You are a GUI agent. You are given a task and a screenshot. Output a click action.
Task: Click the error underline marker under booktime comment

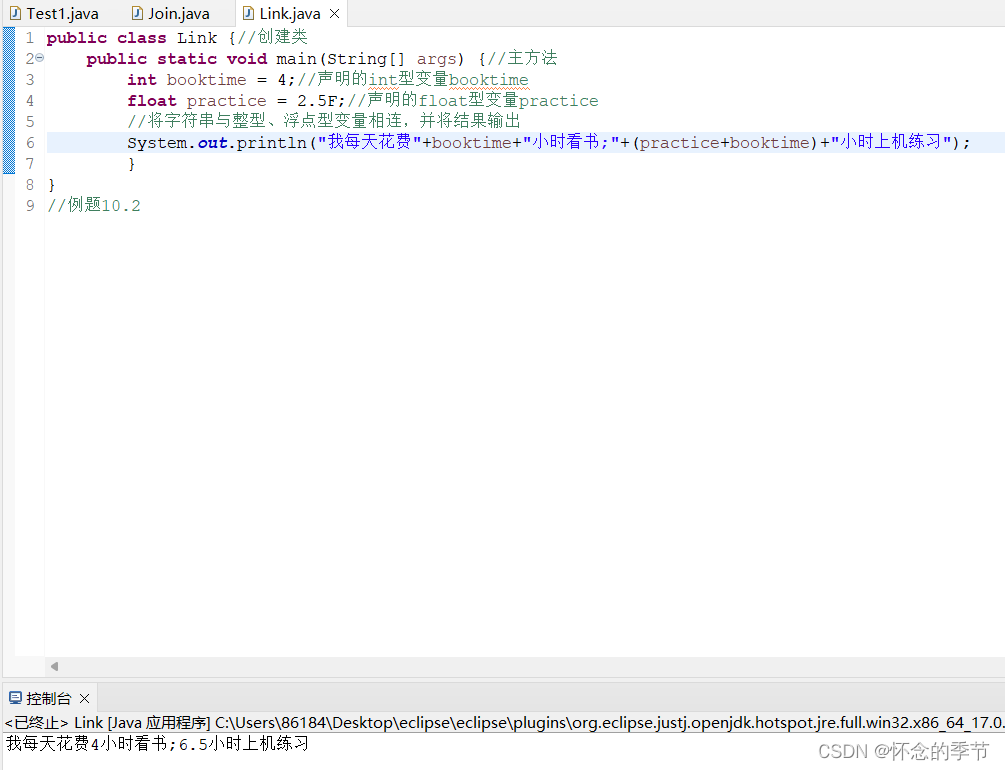click(488, 87)
